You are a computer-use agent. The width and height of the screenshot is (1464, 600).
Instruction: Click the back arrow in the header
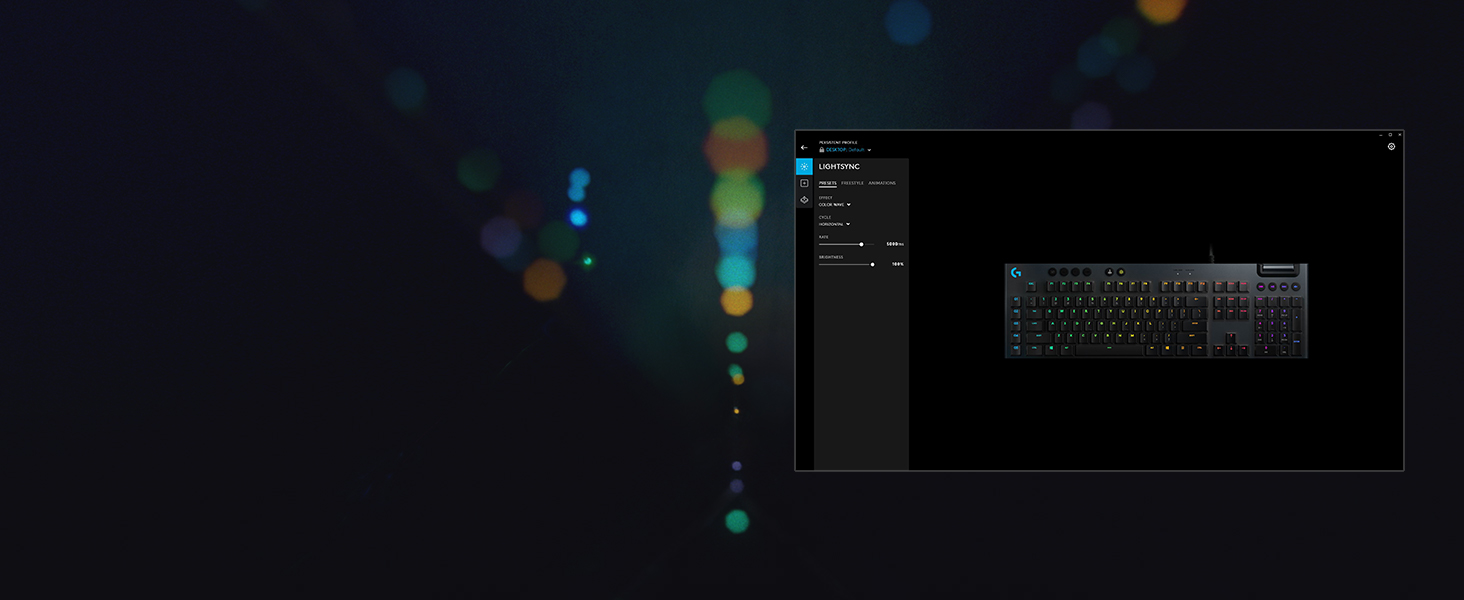804,148
